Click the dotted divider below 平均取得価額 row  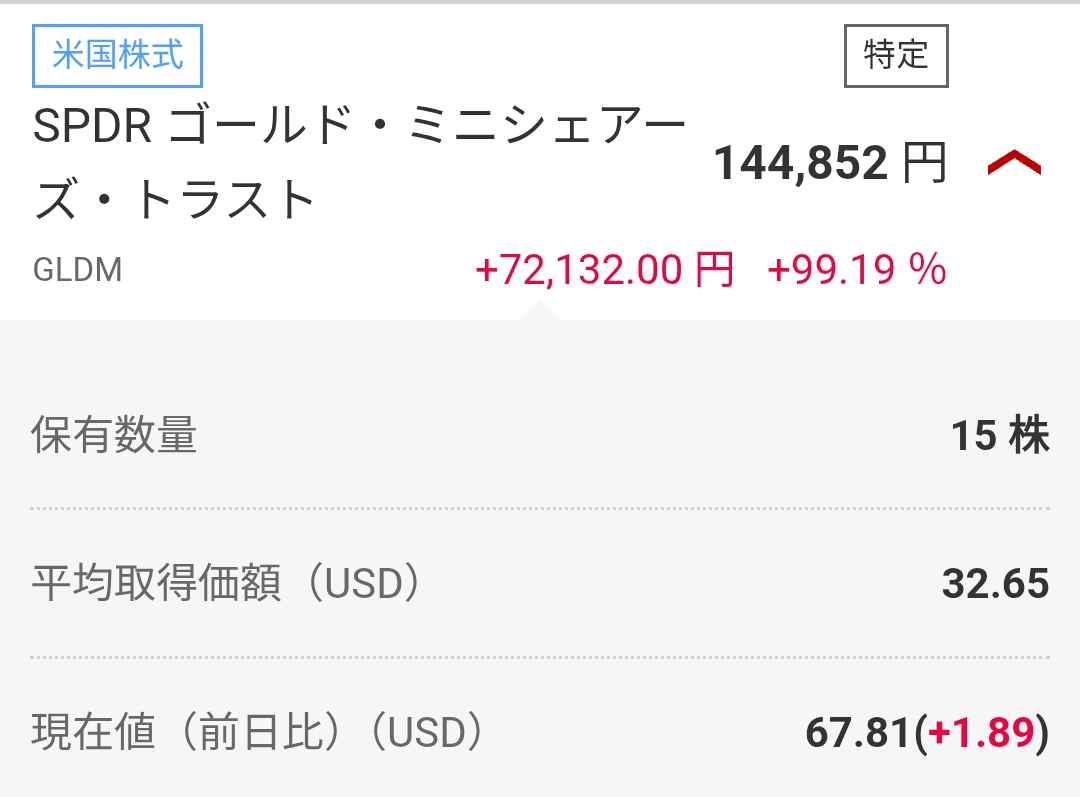coord(540,657)
